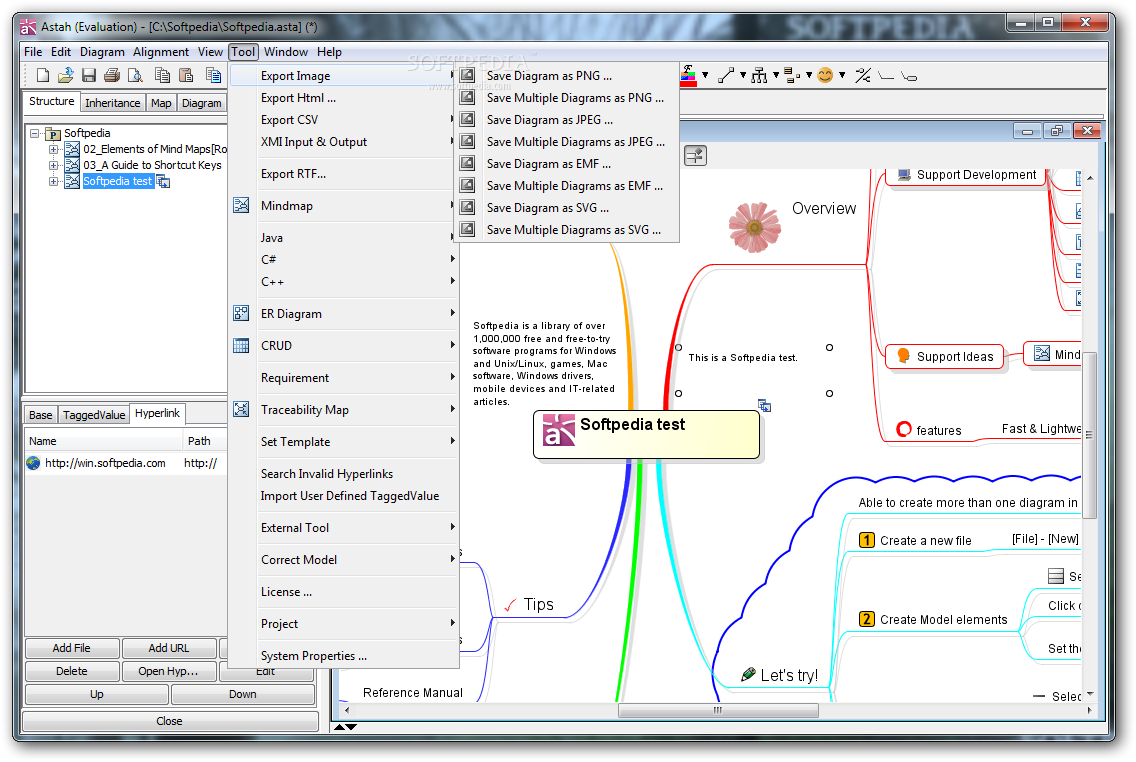Click the line style connector icon
This screenshot has height=762, width=1136.
click(726, 75)
